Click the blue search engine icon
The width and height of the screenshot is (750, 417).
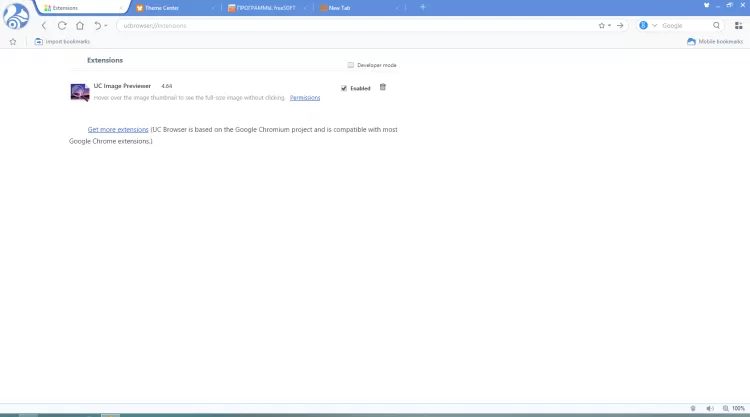pos(643,25)
